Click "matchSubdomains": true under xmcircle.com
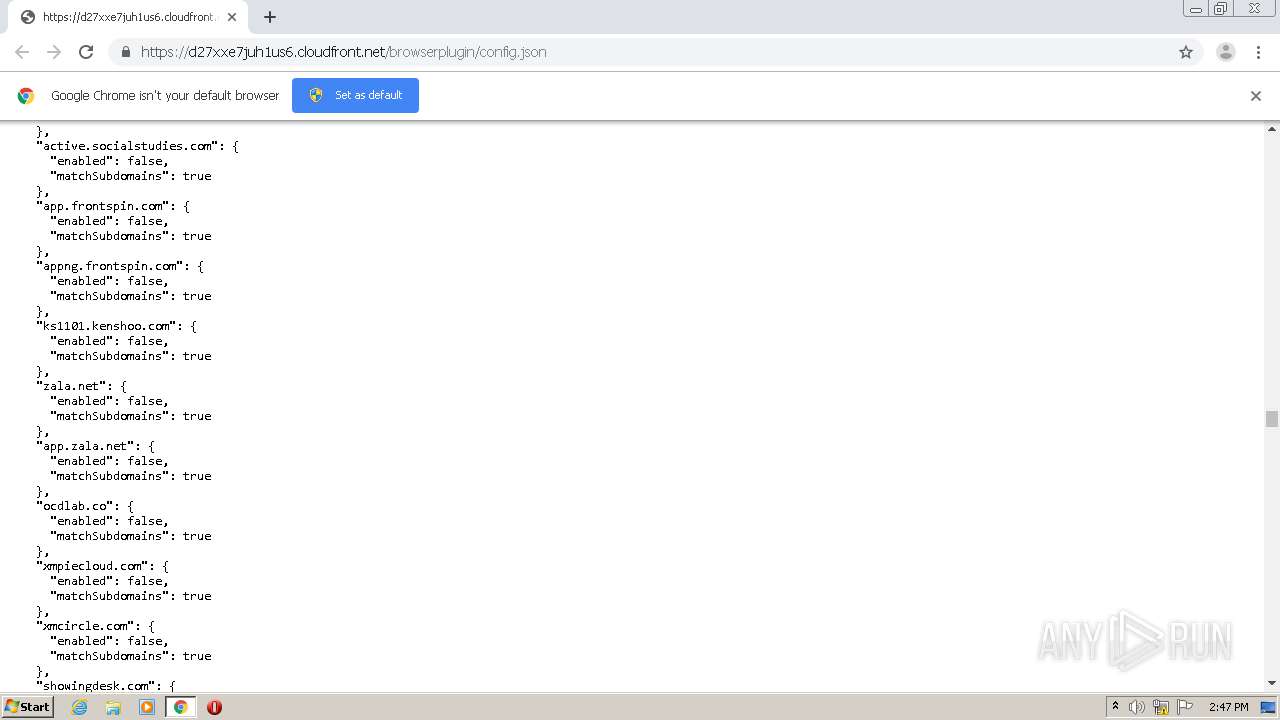Screen dimensions: 1280x720 [131, 656]
